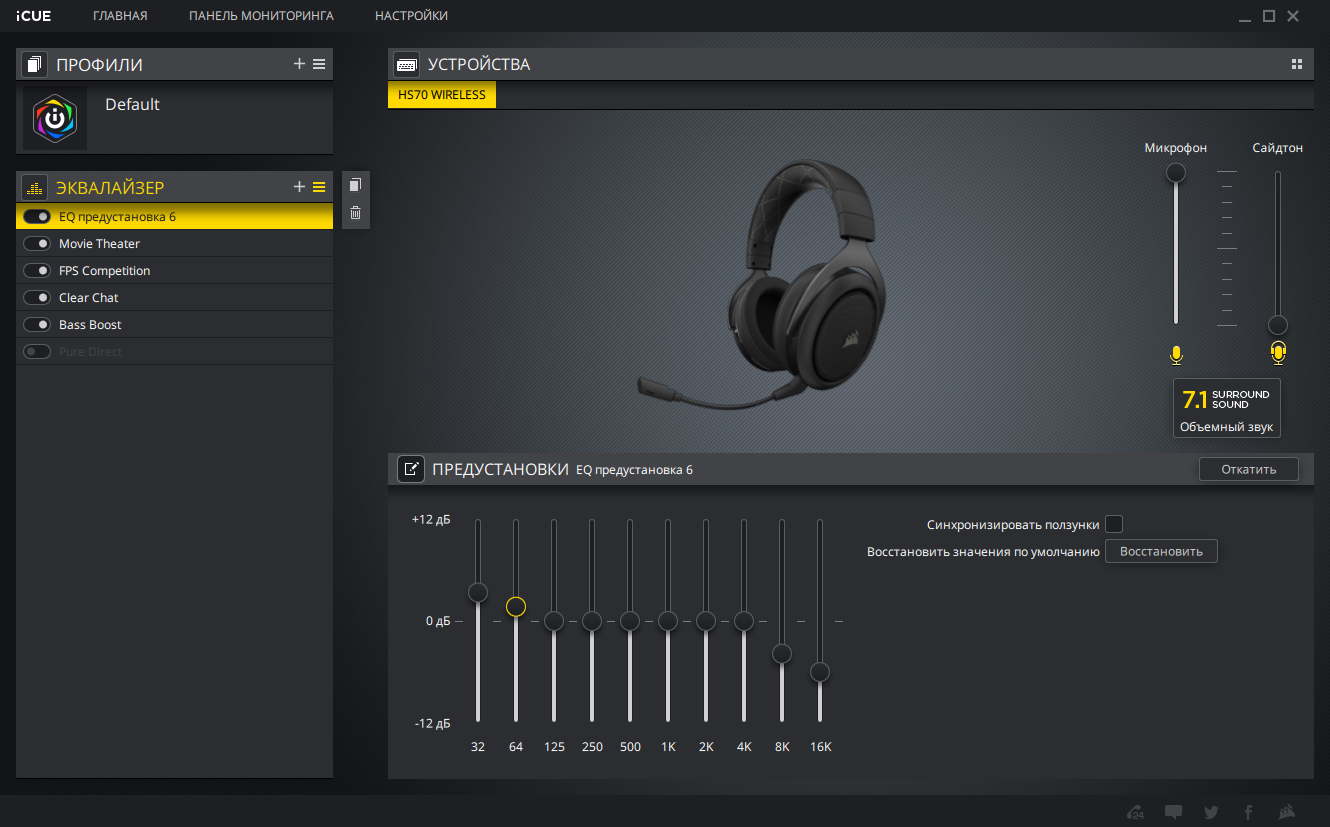The height and width of the screenshot is (827, 1330).
Task: Click the 8K EQ slider handle
Action: (x=782, y=653)
